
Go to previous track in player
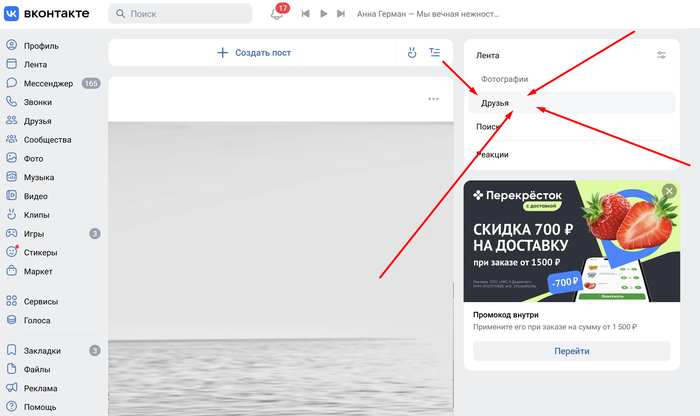(306, 14)
